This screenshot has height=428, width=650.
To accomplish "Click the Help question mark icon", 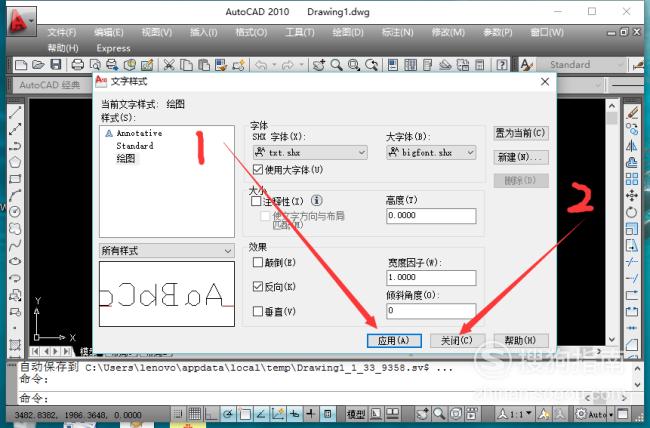I will (502, 65).
